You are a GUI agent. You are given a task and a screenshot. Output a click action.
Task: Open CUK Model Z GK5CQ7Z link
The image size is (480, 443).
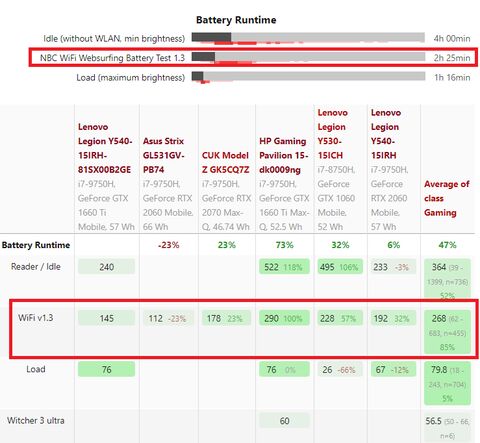click(x=225, y=162)
